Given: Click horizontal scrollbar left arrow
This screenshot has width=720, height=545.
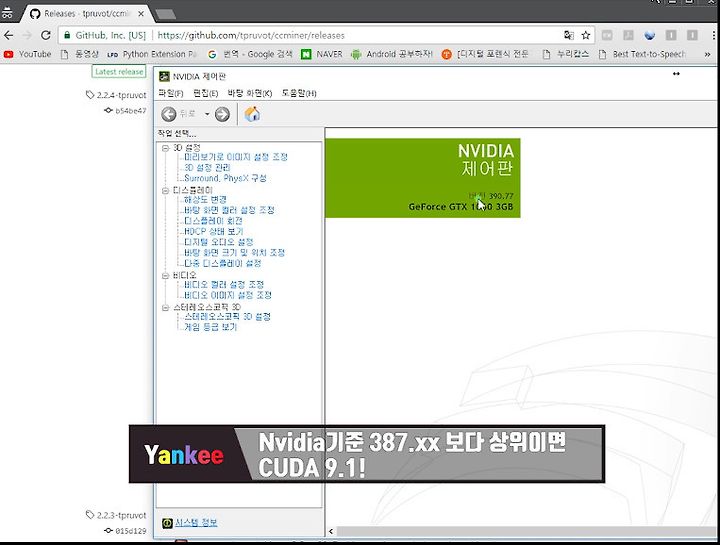Looking at the screenshot, I should click(331, 531).
